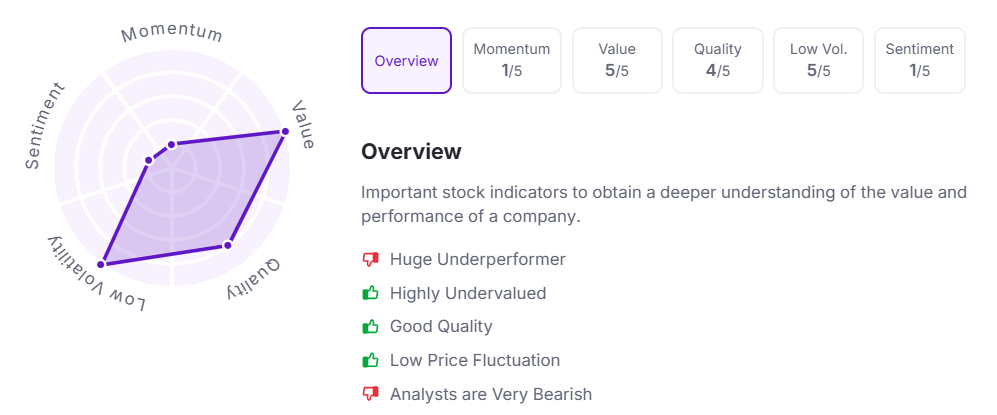Click the Sentiment data point on radar chart
The height and width of the screenshot is (415, 997).
(x=148, y=159)
